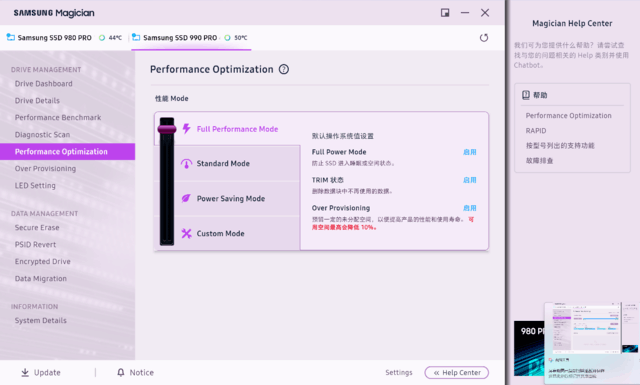Screen dimensions: 640x385
Task: Open 按型号列出的支持功能 help topic
Action: point(560,146)
